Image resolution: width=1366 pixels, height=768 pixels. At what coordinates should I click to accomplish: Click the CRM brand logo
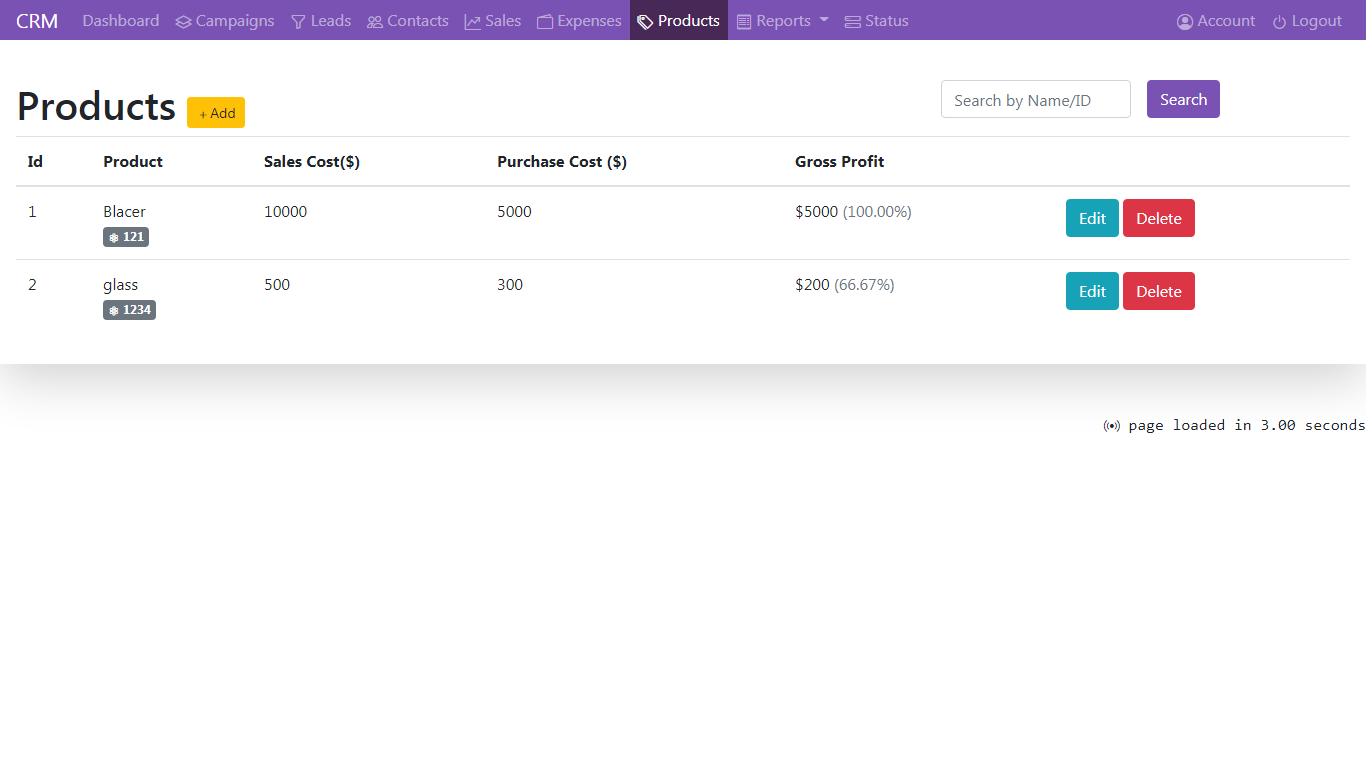tap(37, 21)
